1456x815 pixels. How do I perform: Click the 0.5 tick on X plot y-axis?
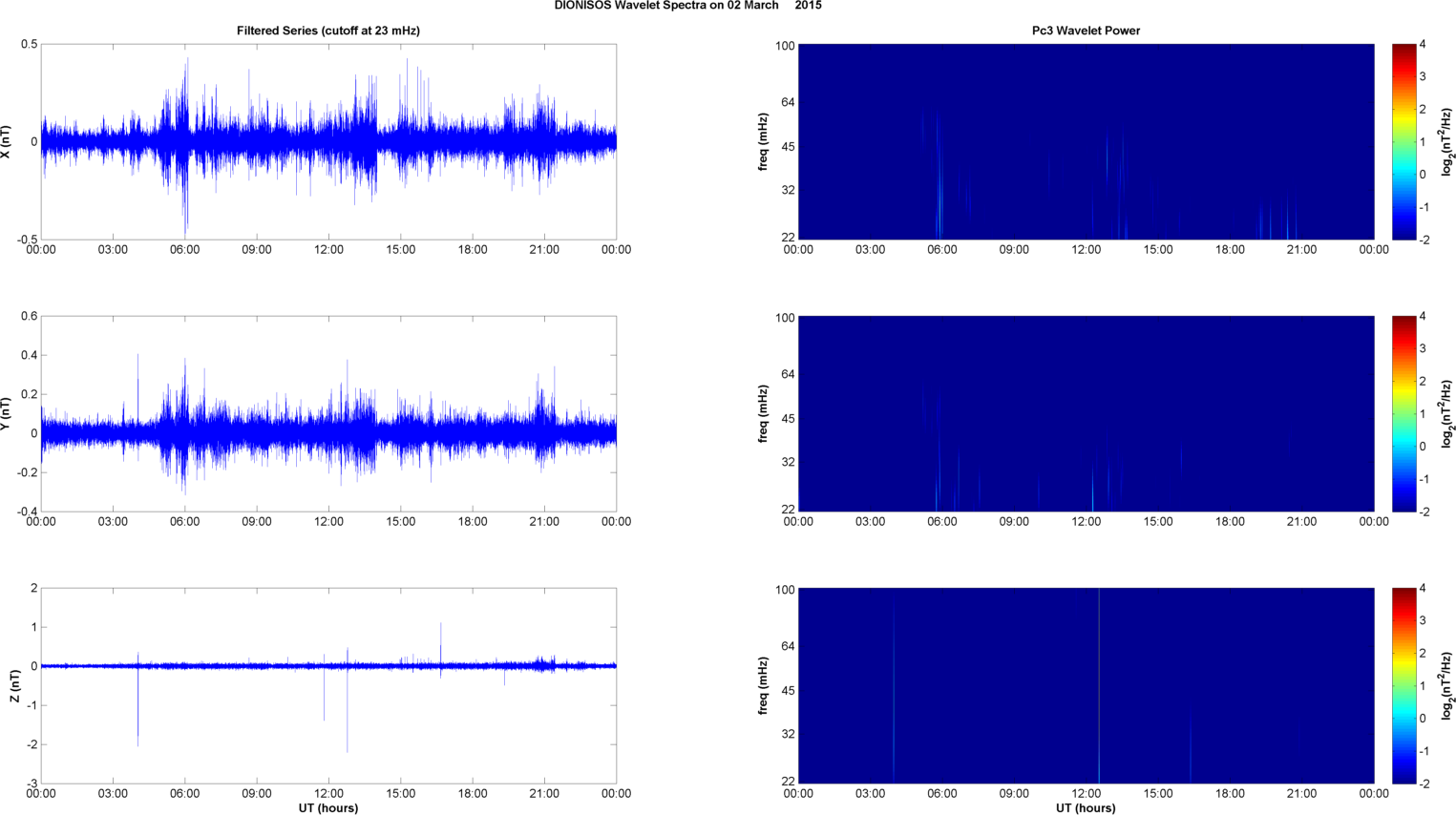[x=29, y=45]
